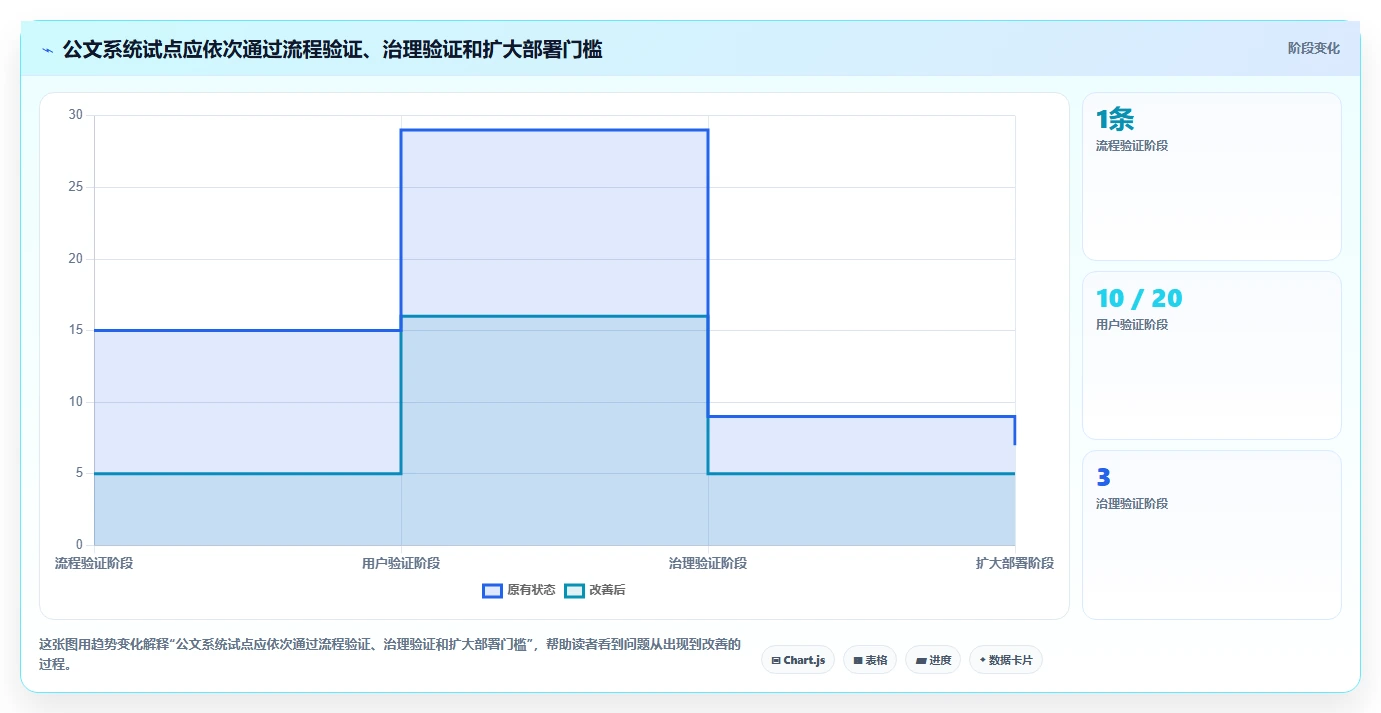Click the lightning icon beside the title

pyautogui.click(x=48, y=50)
